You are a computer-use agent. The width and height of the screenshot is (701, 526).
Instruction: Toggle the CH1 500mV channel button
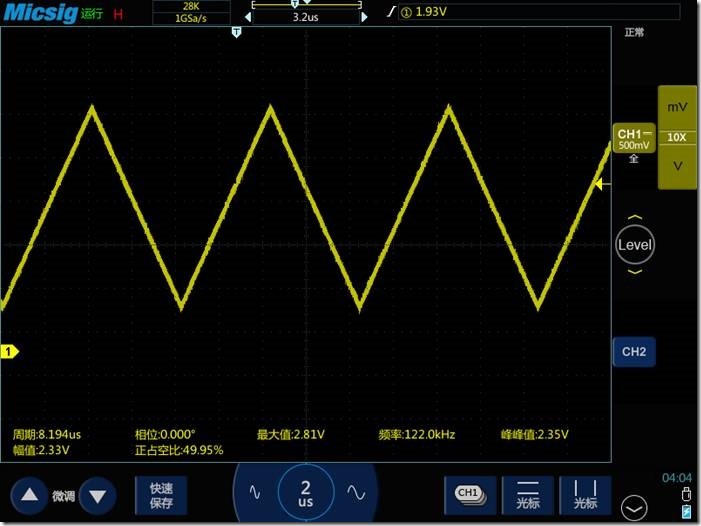click(x=633, y=139)
